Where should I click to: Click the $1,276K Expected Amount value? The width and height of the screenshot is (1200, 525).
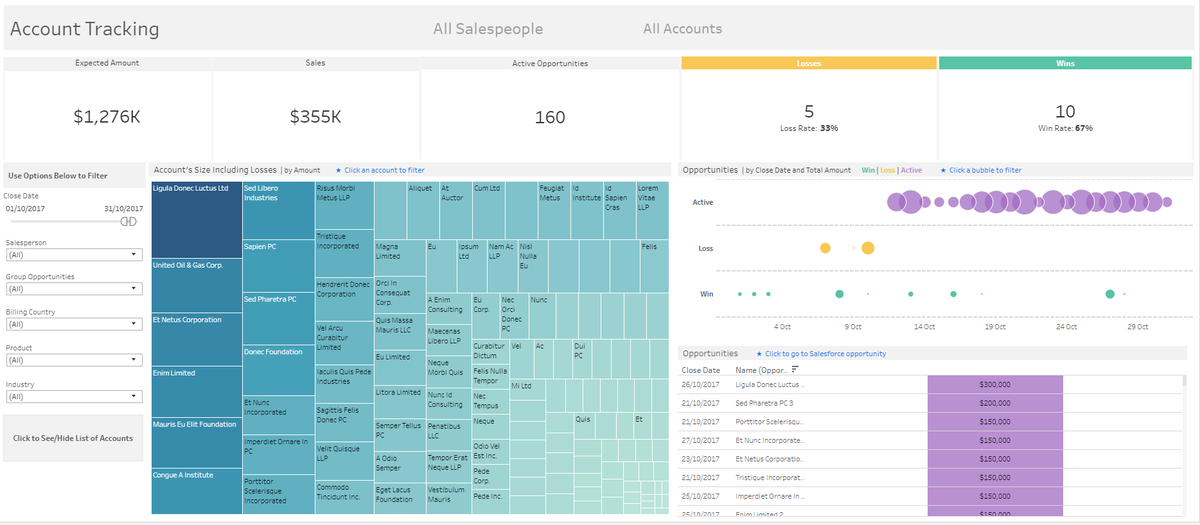107,117
